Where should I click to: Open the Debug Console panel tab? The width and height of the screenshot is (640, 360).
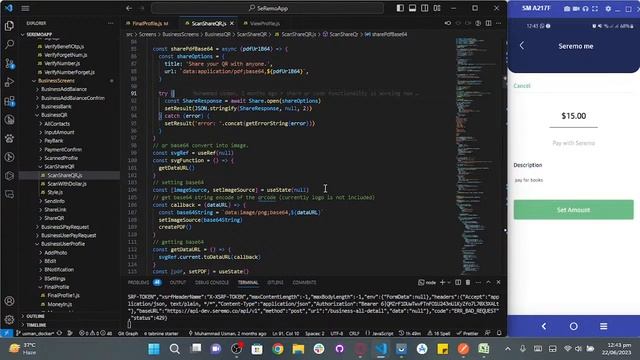[212, 282]
